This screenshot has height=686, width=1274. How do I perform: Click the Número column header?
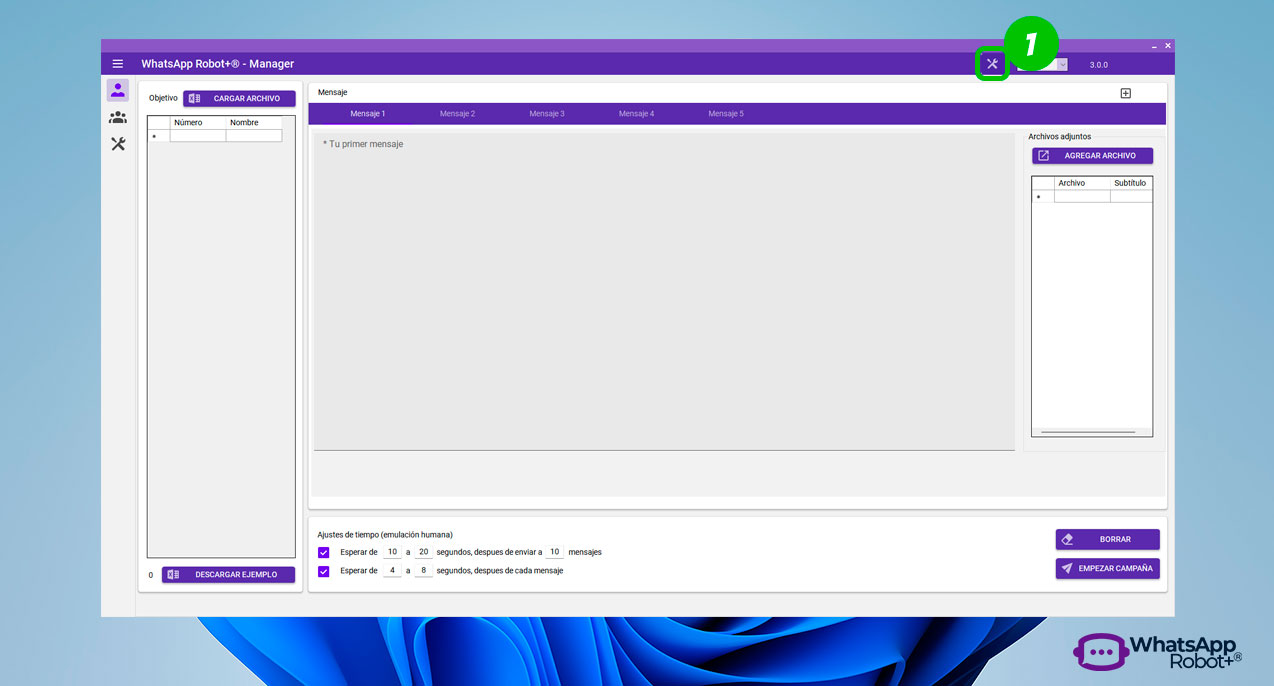point(198,123)
